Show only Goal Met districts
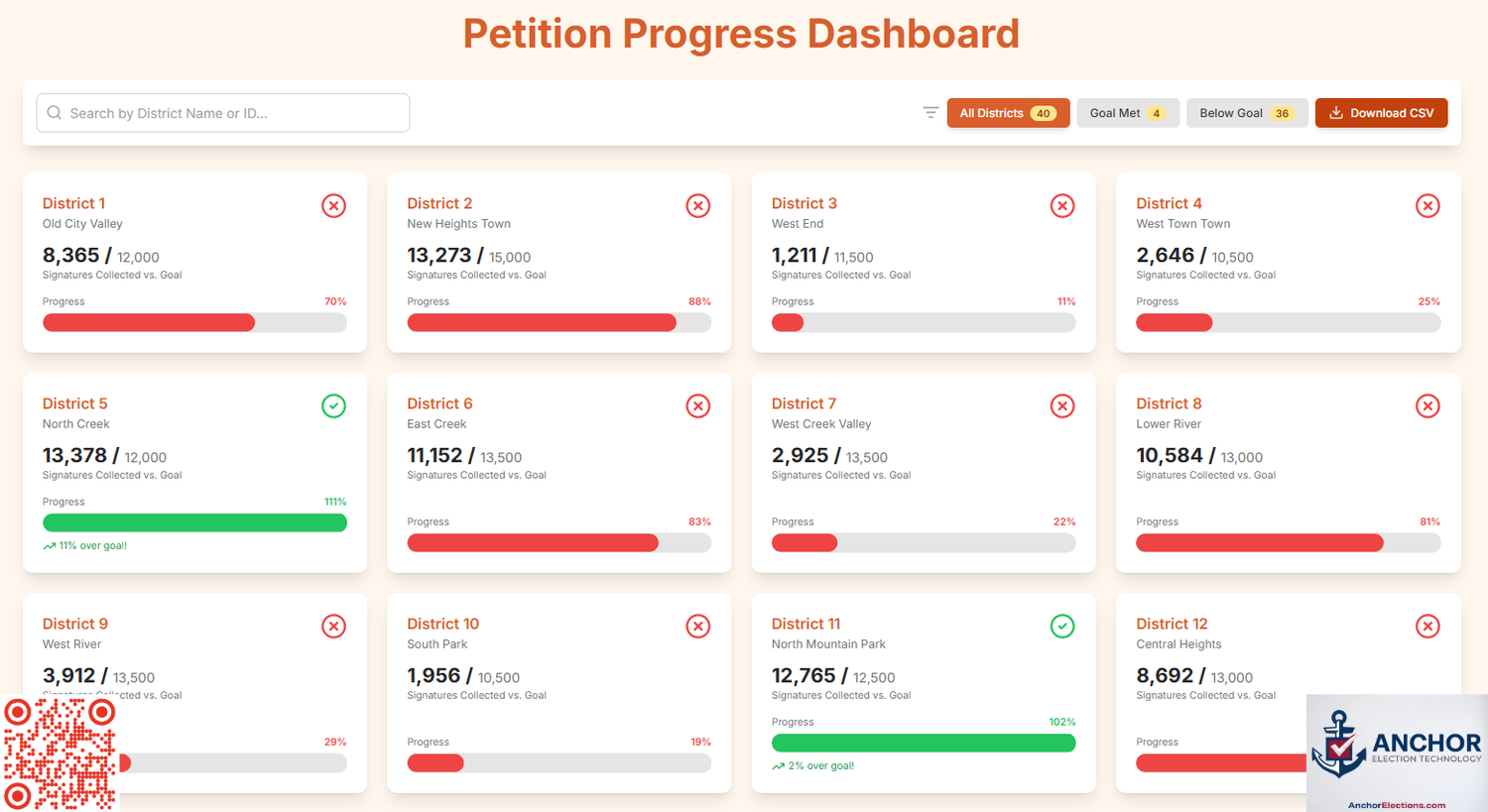The height and width of the screenshot is (812, 1488). pos(1128,113)
